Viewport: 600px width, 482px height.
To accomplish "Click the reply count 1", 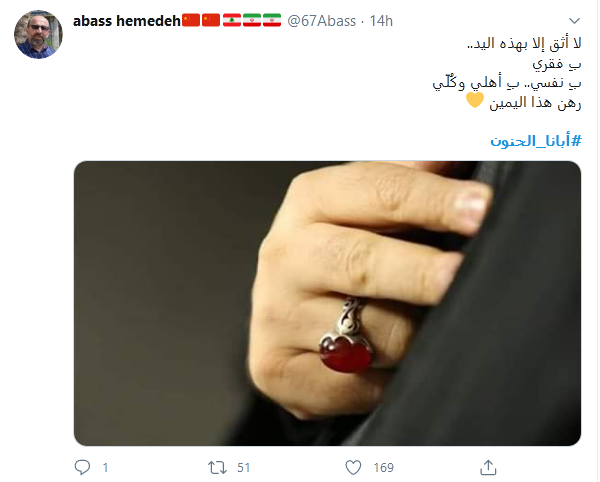I will click(x=105, y=467).
